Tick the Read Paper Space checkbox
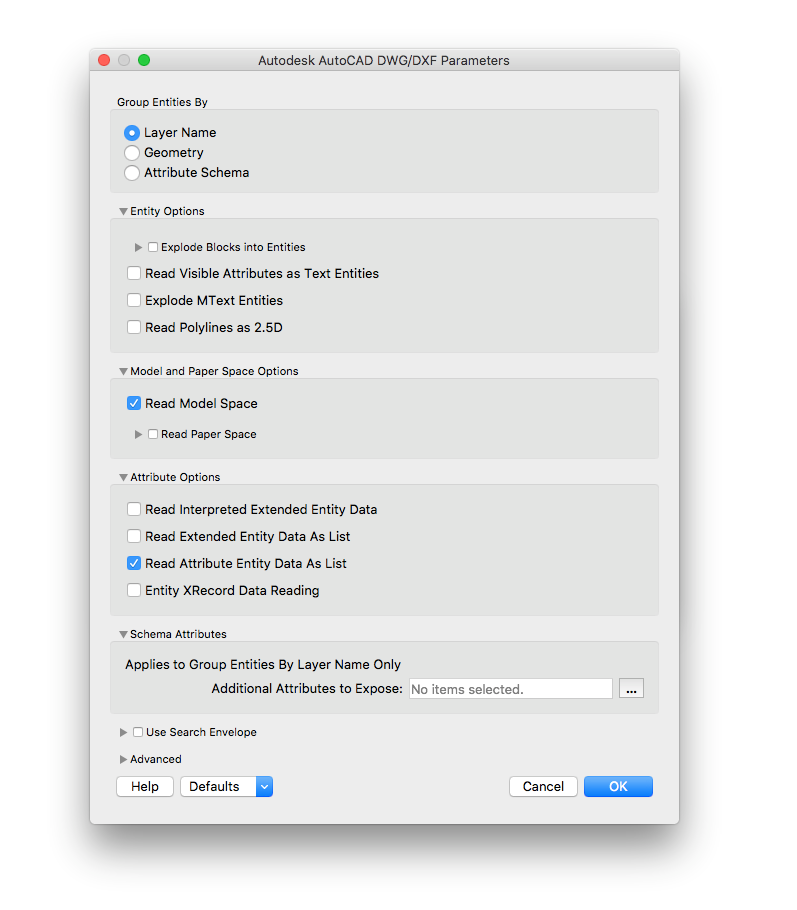 [153, 434]
